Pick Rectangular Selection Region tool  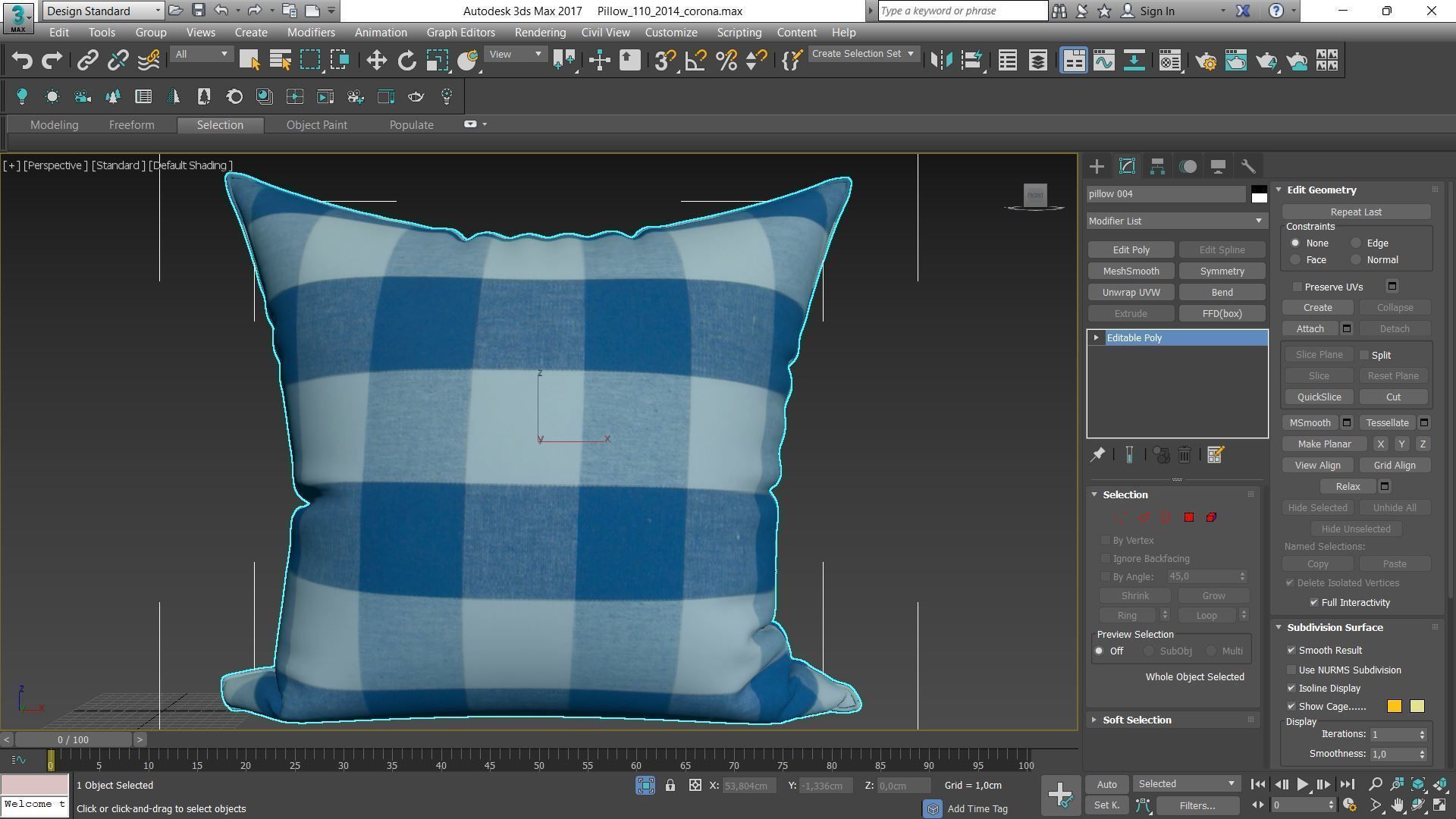[x=310, y=61]
